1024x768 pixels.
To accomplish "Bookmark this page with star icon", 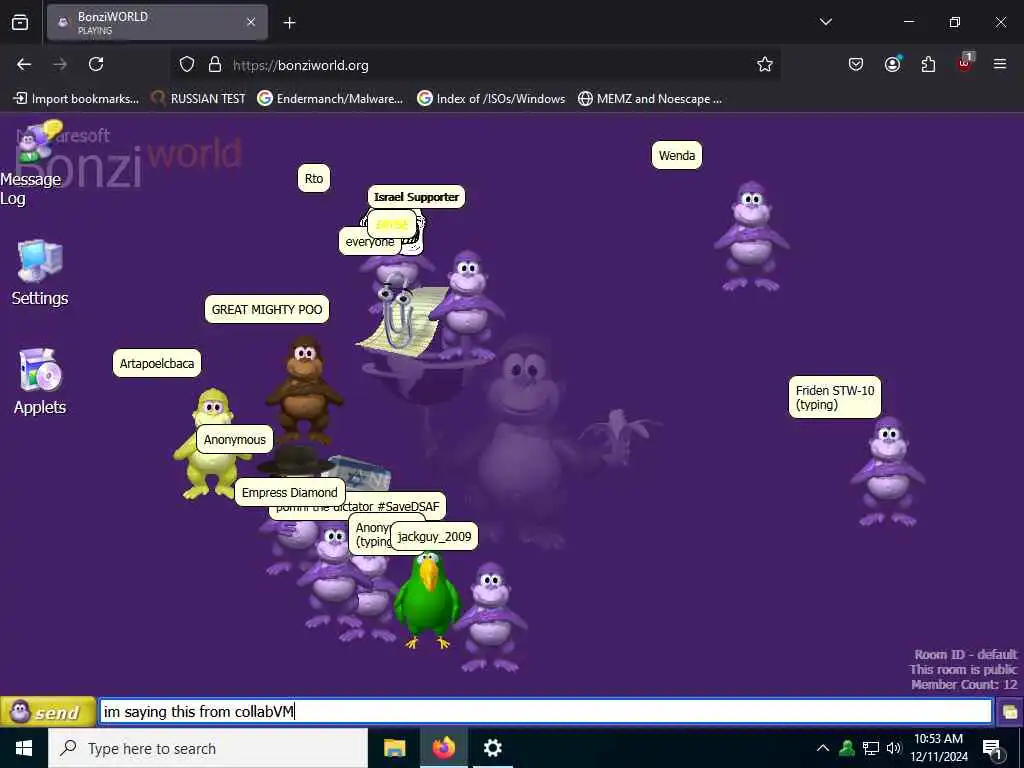I will pos(765,65).
